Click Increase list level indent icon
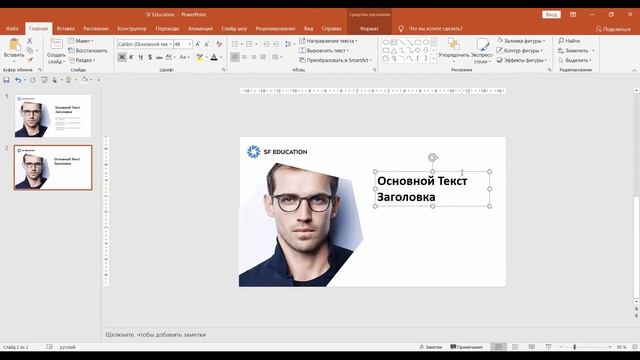640x360 pixels. (x=276, y=44)
